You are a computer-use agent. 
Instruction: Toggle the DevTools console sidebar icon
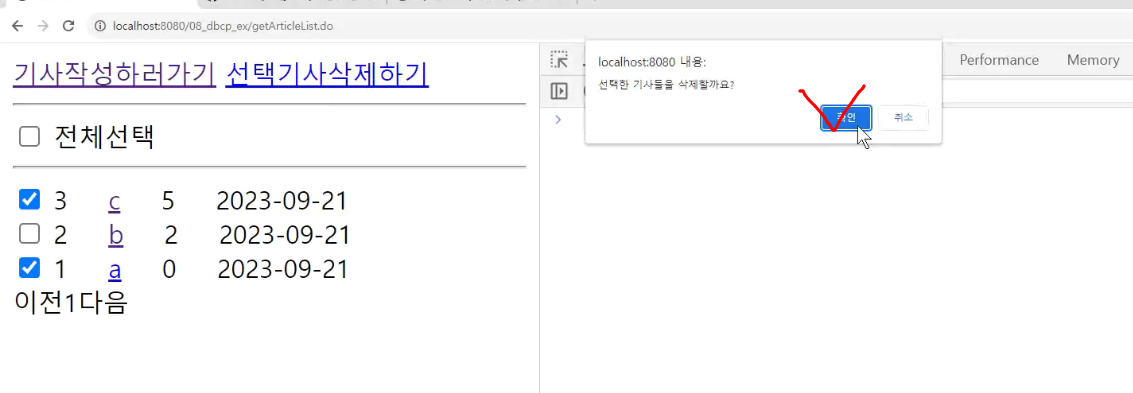click(x=559, y=91)
